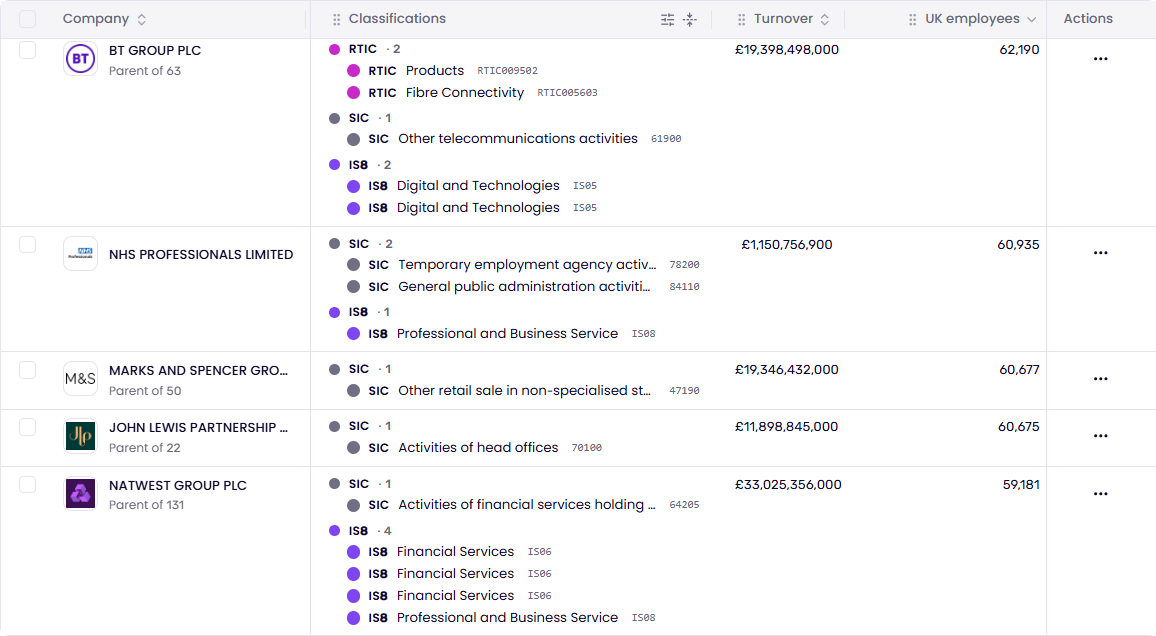Open NHS PROFESSIONALS LIMITED company page
Viewport: 1156px width, 636px height.
click(x=201, y=255)
